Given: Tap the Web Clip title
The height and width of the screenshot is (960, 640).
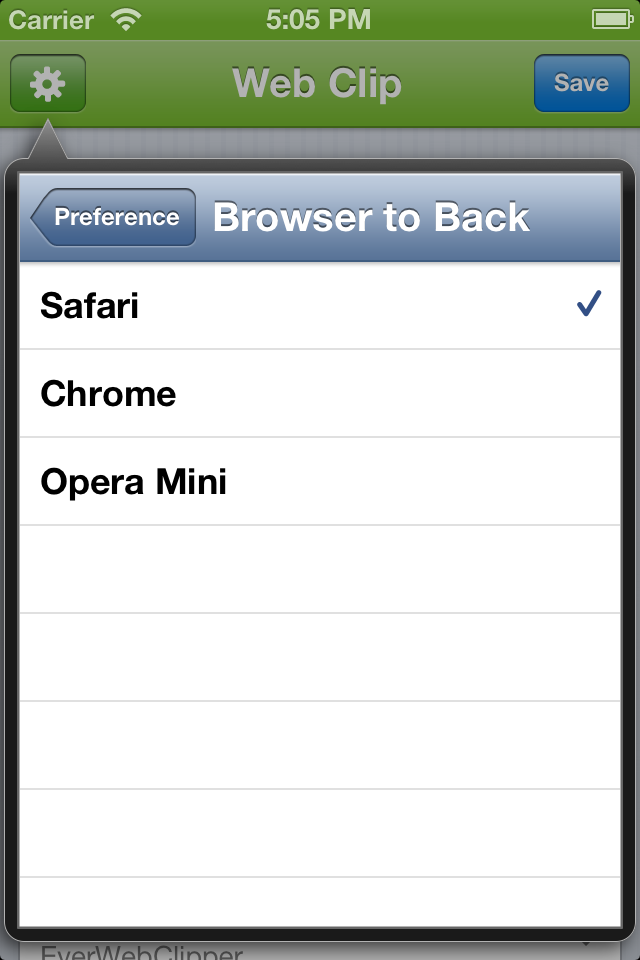Looking at the screenshot, I should pyautogui.click(x=317, y=83).
